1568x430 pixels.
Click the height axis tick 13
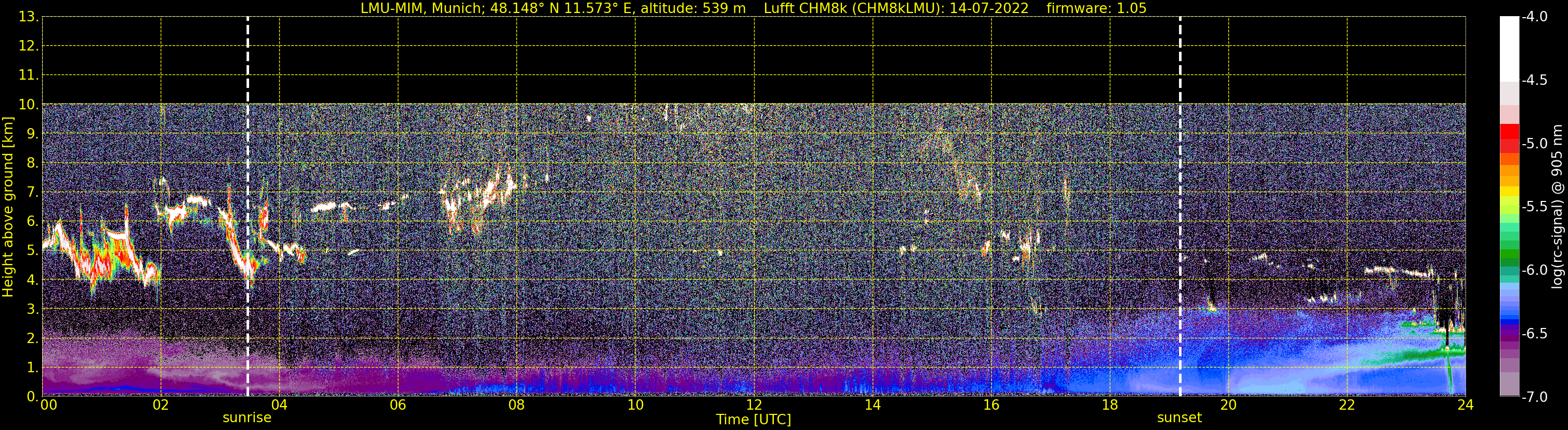(28, 17)
